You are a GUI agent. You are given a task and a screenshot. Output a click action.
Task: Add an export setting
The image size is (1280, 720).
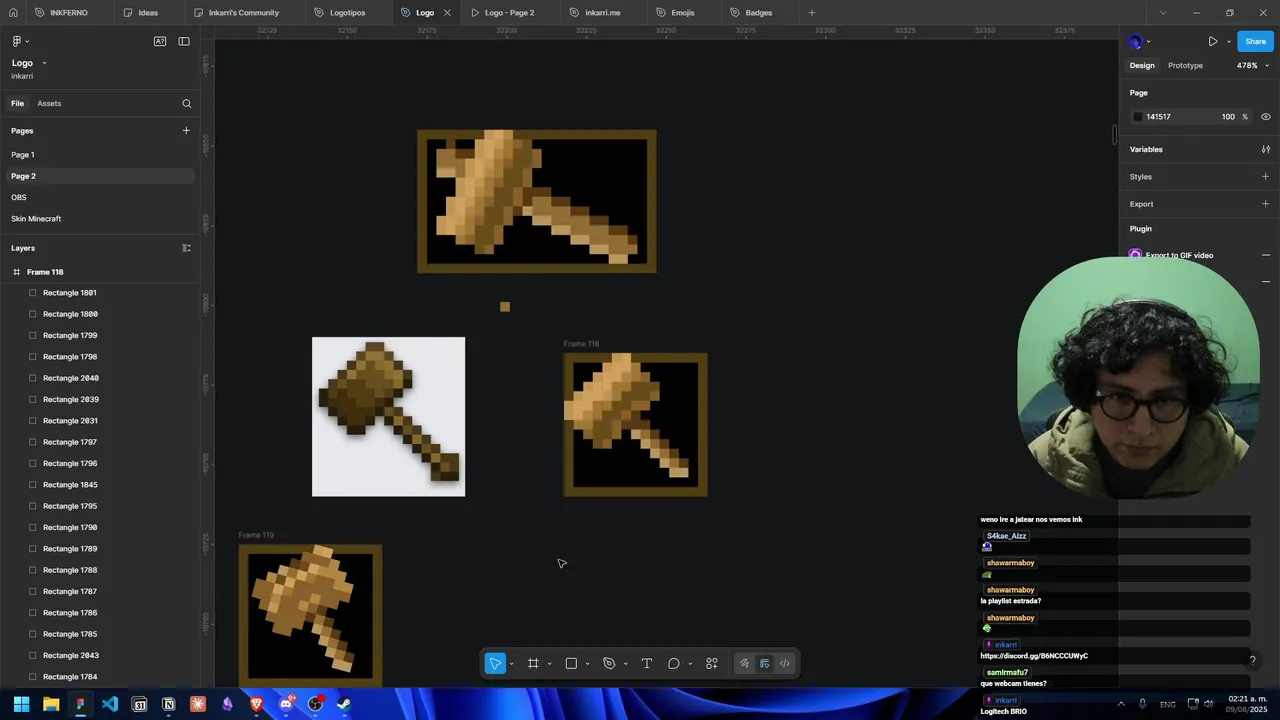click(x=1265, y=204)
